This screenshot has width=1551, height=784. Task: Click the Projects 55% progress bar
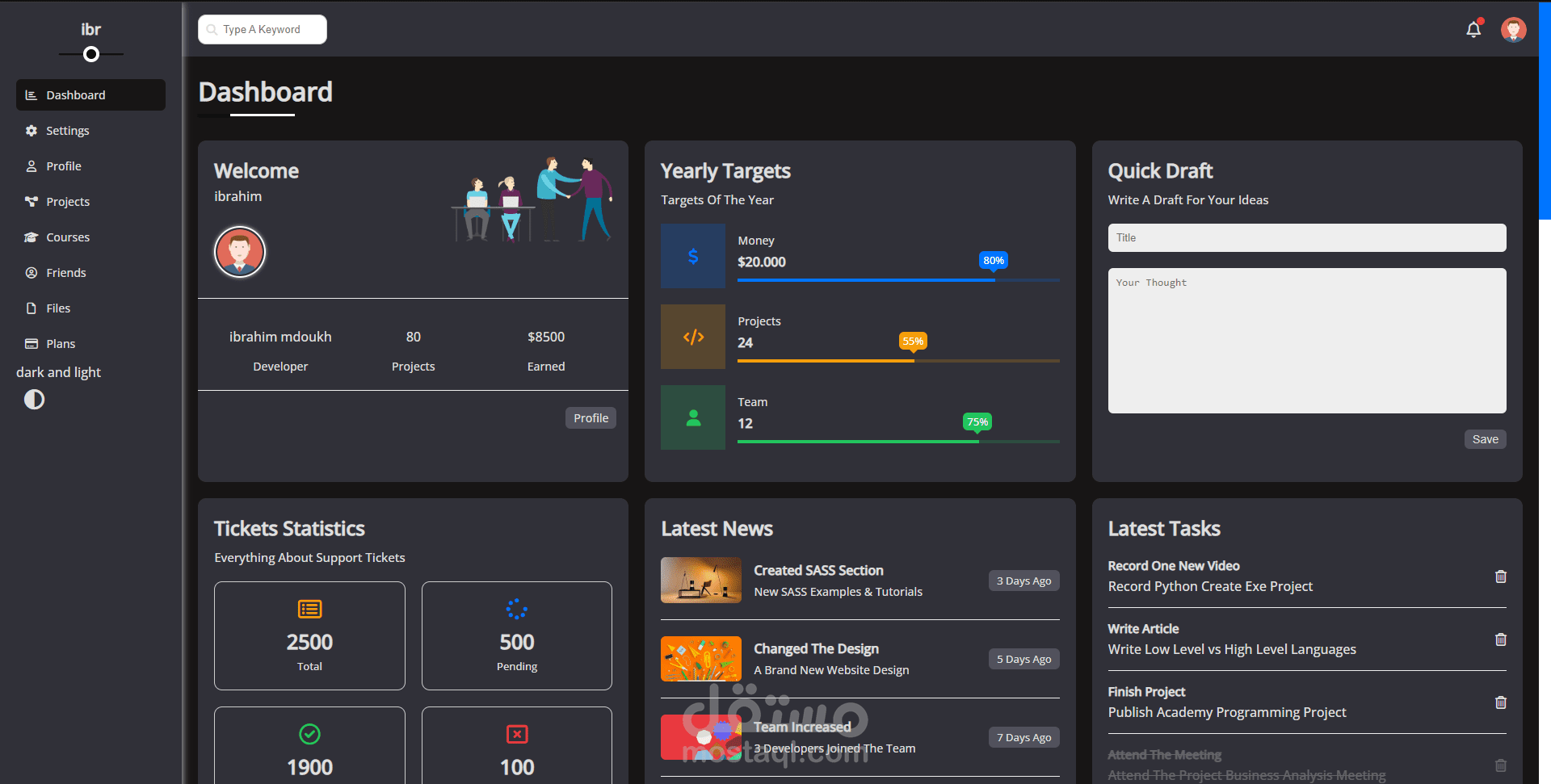click(898, 361)
